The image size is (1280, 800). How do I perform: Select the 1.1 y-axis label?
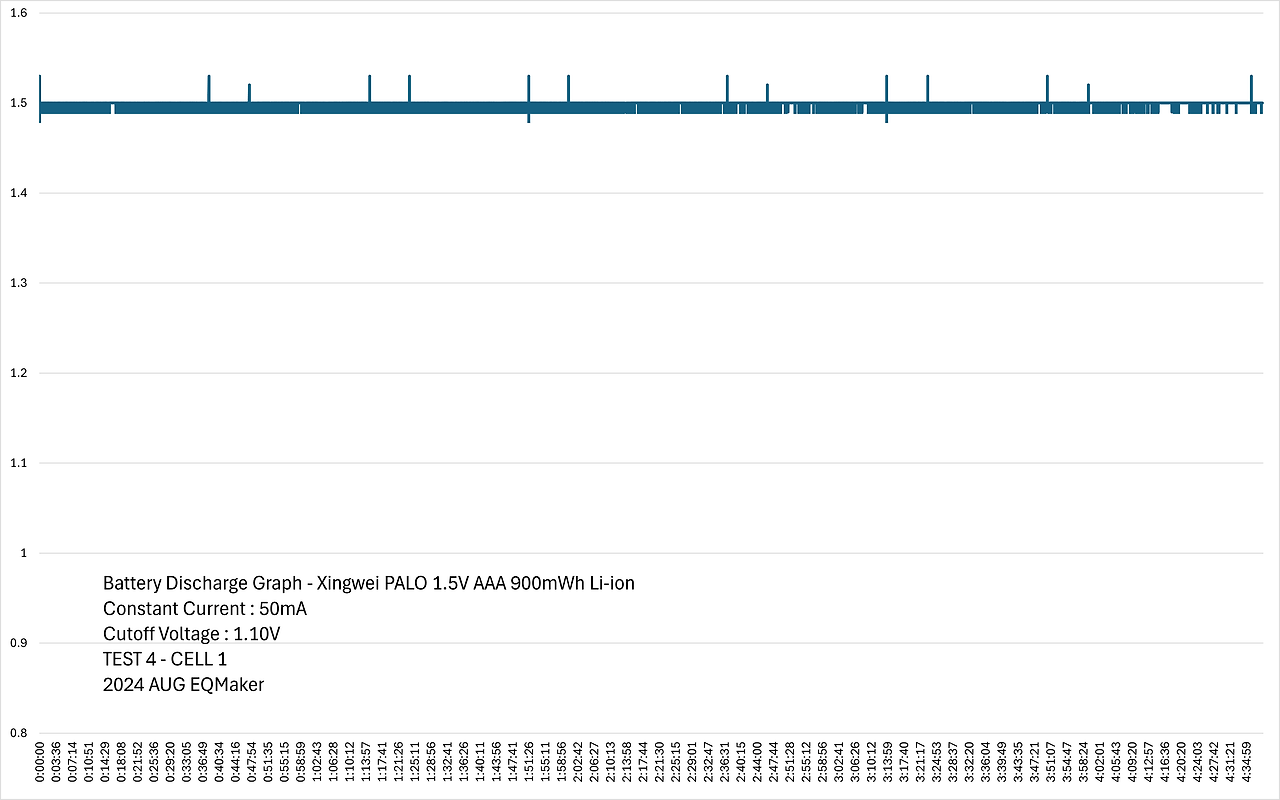(18, 463)
